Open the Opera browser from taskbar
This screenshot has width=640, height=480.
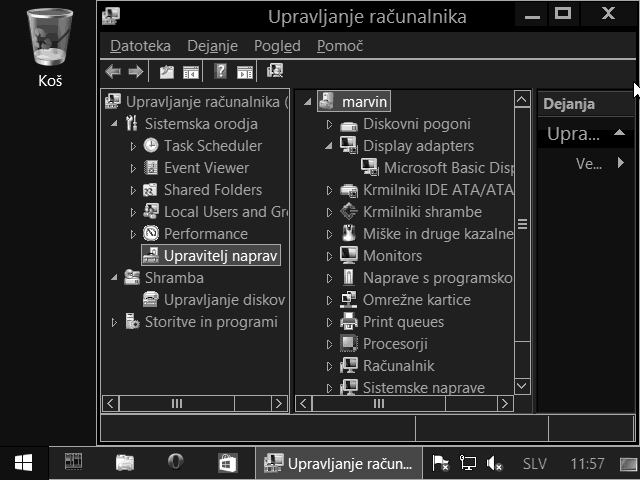tap(176, 462)
